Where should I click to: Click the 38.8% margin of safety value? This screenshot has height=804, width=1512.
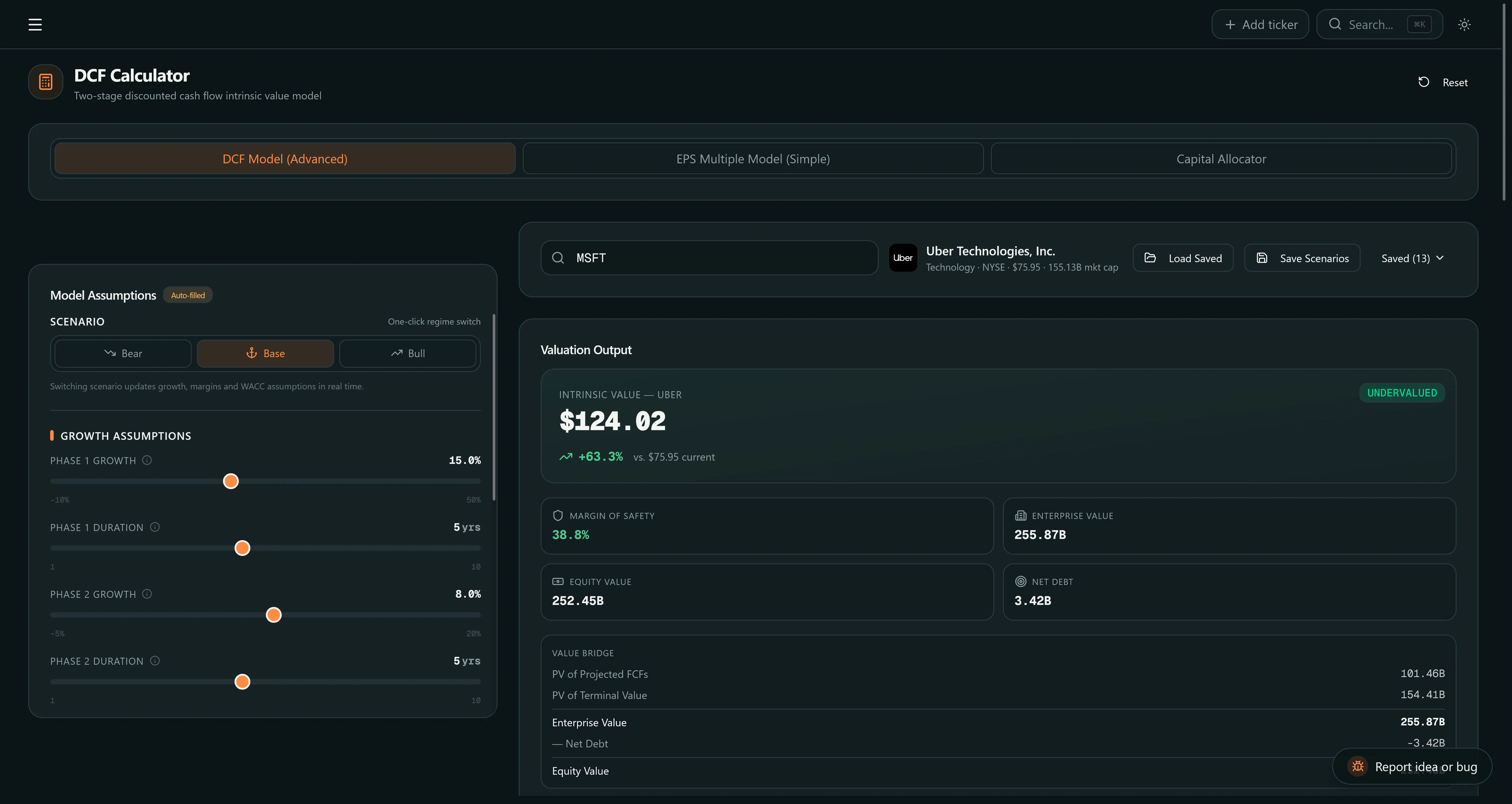(x=571, y=535)
